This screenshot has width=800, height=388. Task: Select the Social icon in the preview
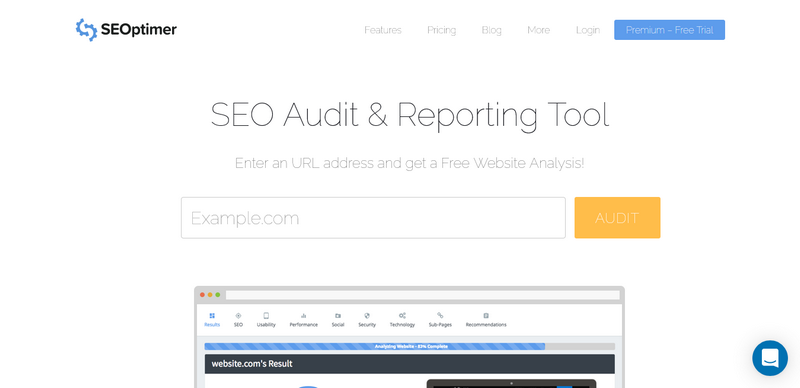338,316
